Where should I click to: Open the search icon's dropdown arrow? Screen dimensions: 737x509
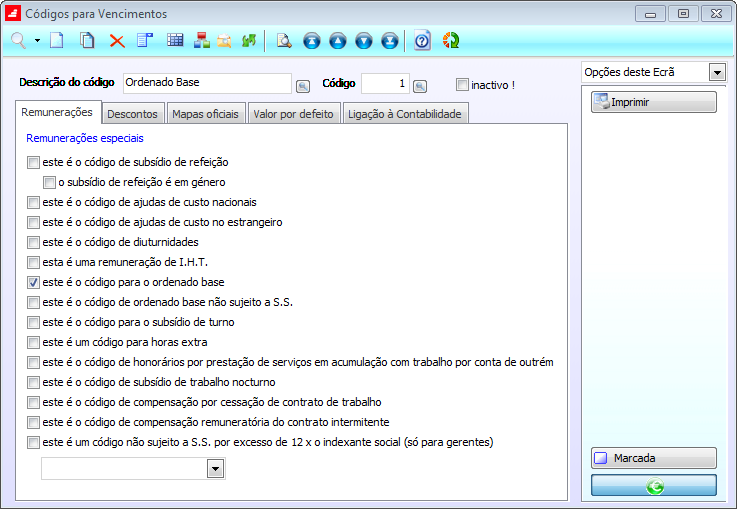point(37,41)
